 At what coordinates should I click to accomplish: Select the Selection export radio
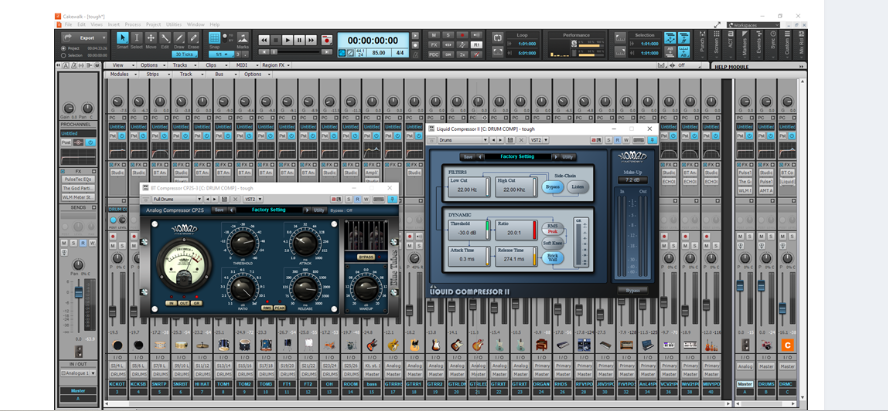tap(63, 55)
